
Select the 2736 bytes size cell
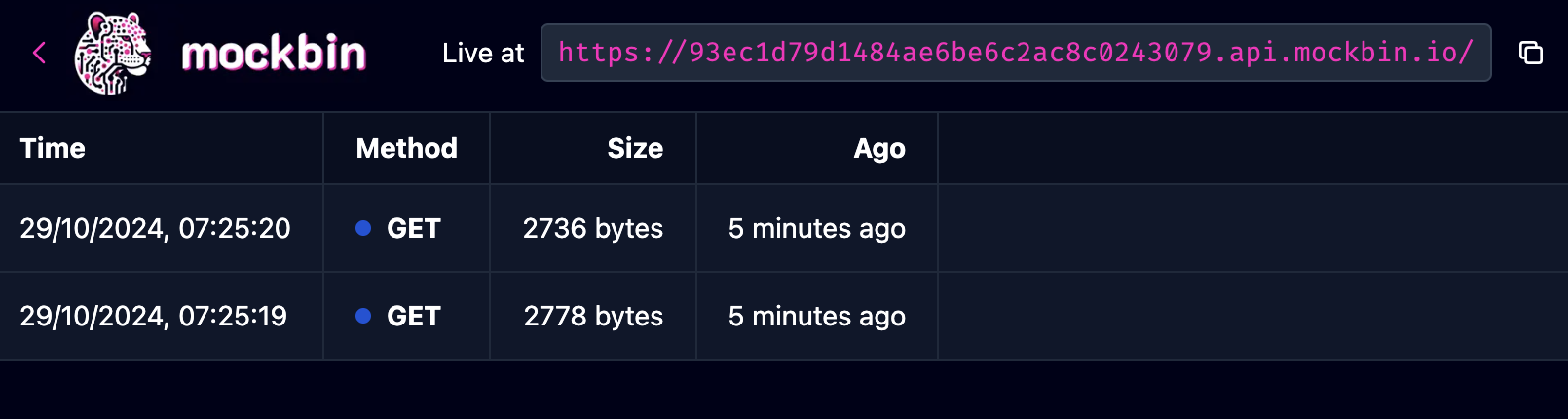[593, 228]
